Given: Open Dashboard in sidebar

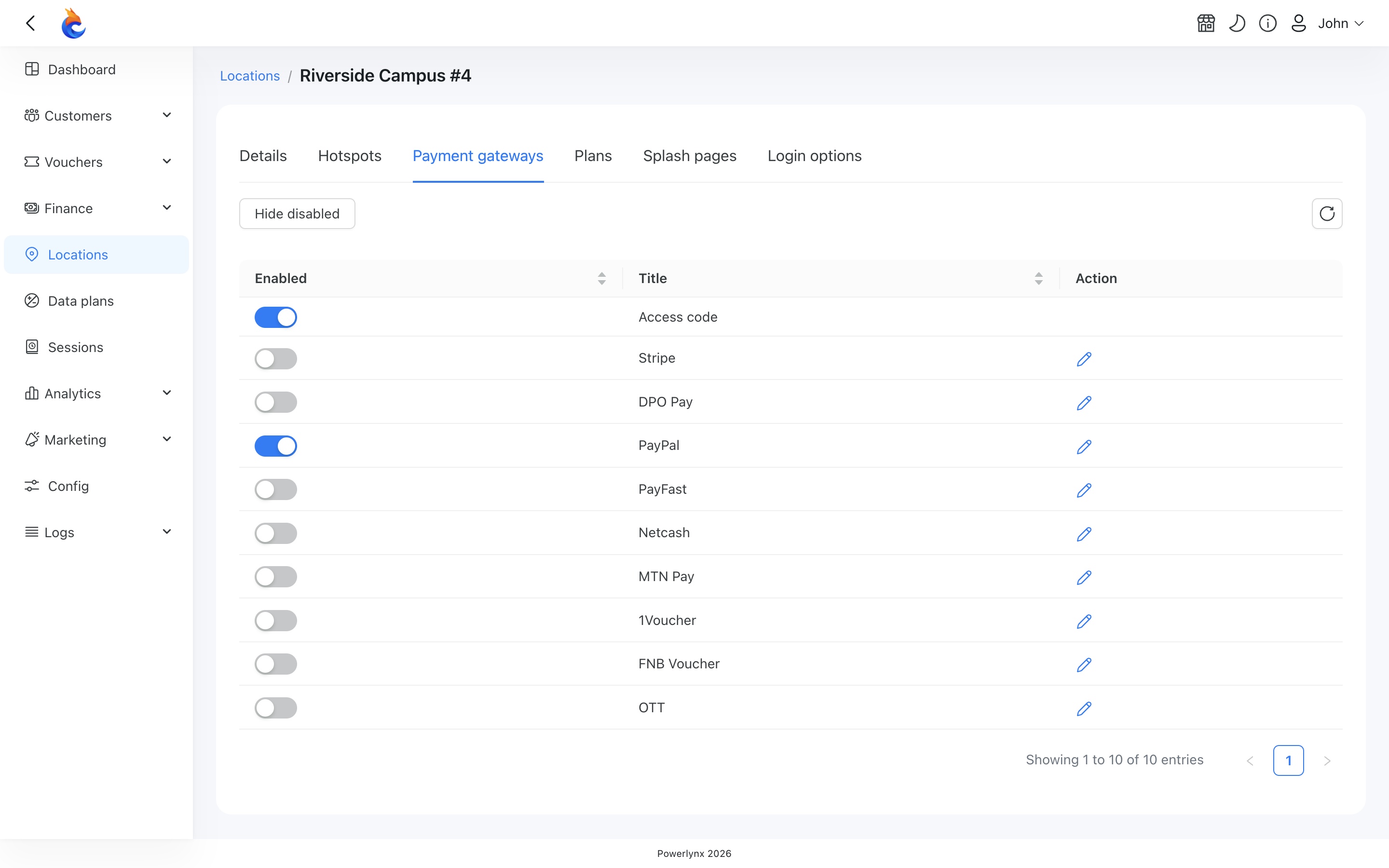Looking at the screenshot, I should point(96,69).
